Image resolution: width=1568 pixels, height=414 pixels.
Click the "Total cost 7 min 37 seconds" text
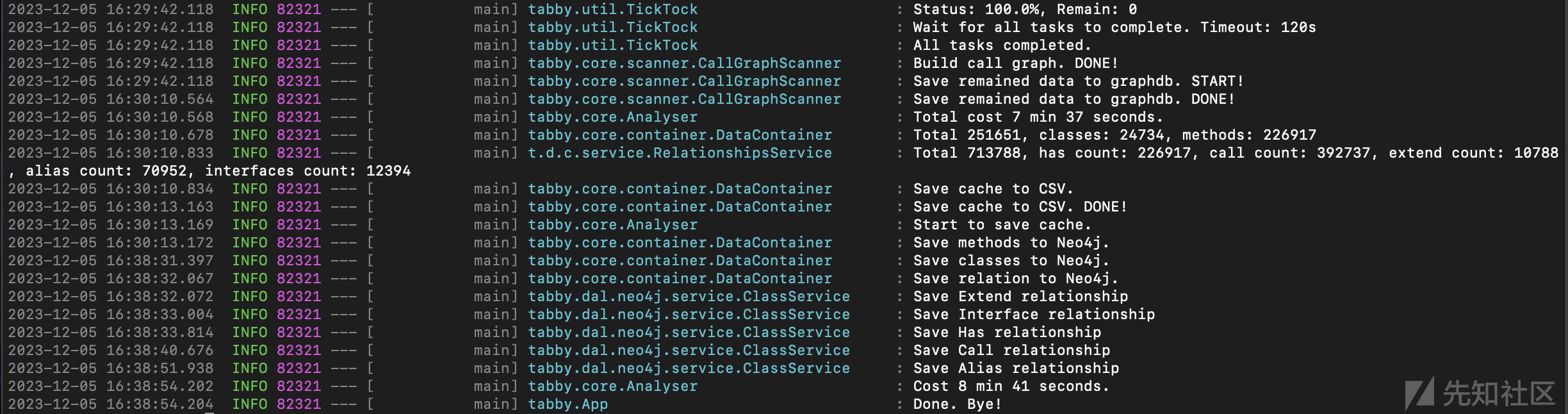[1038, 117]
